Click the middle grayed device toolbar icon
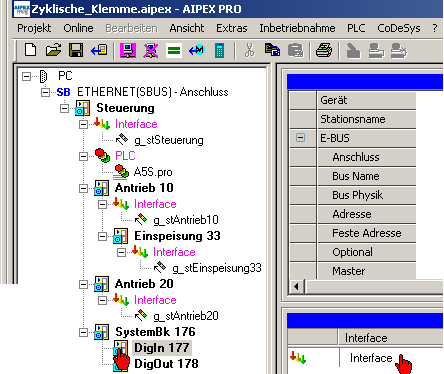The height and width of the screenshot is (374, 444). (x=376, y=51)
